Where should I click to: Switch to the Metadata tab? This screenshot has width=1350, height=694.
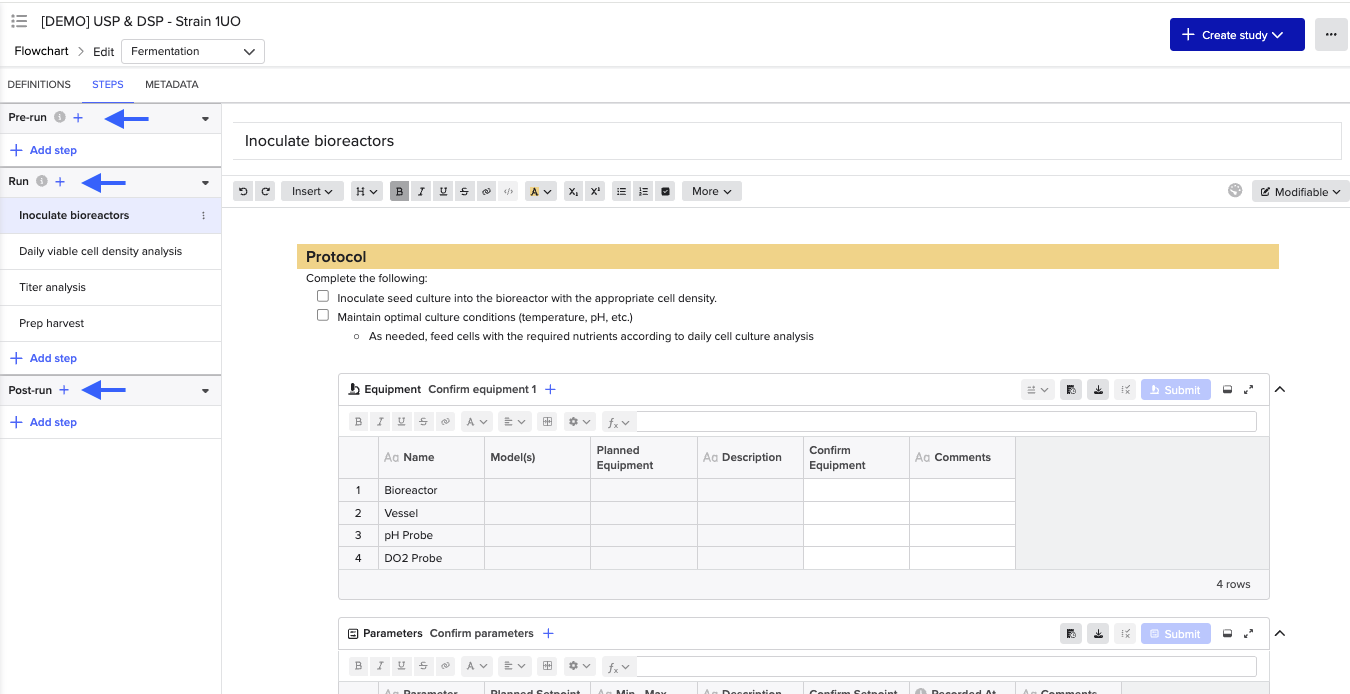[171, 85]
